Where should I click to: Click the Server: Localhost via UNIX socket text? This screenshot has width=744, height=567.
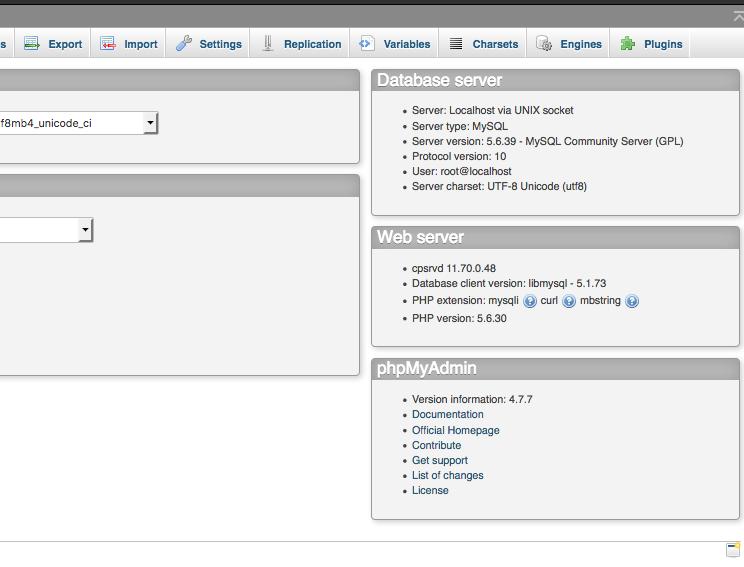[x=493, y=111]
